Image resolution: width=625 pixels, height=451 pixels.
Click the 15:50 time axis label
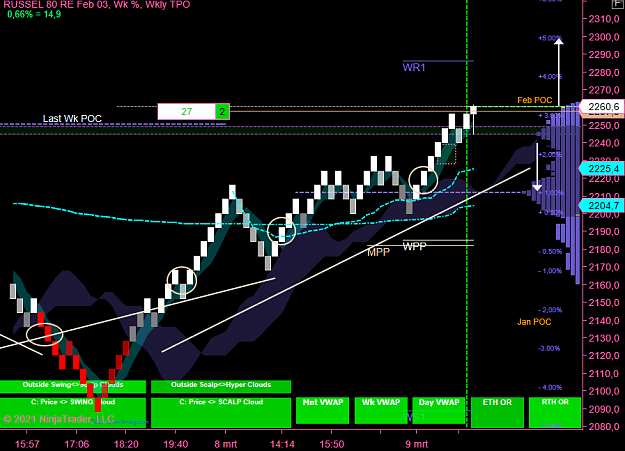coord(332,444)
